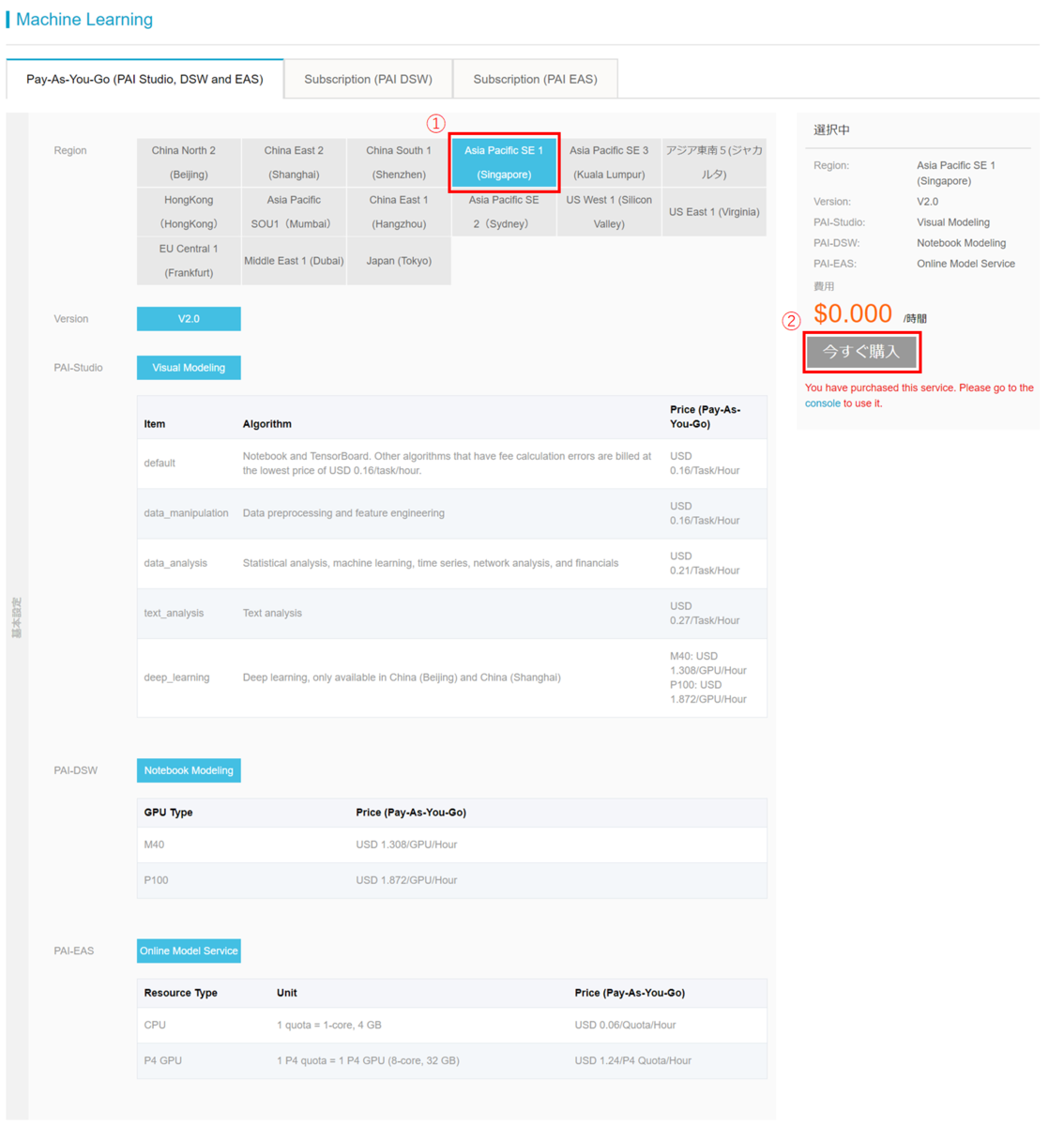Click the 'M40' GPU type cell
The image size is (1064, 1126).
tap(154, 844)
